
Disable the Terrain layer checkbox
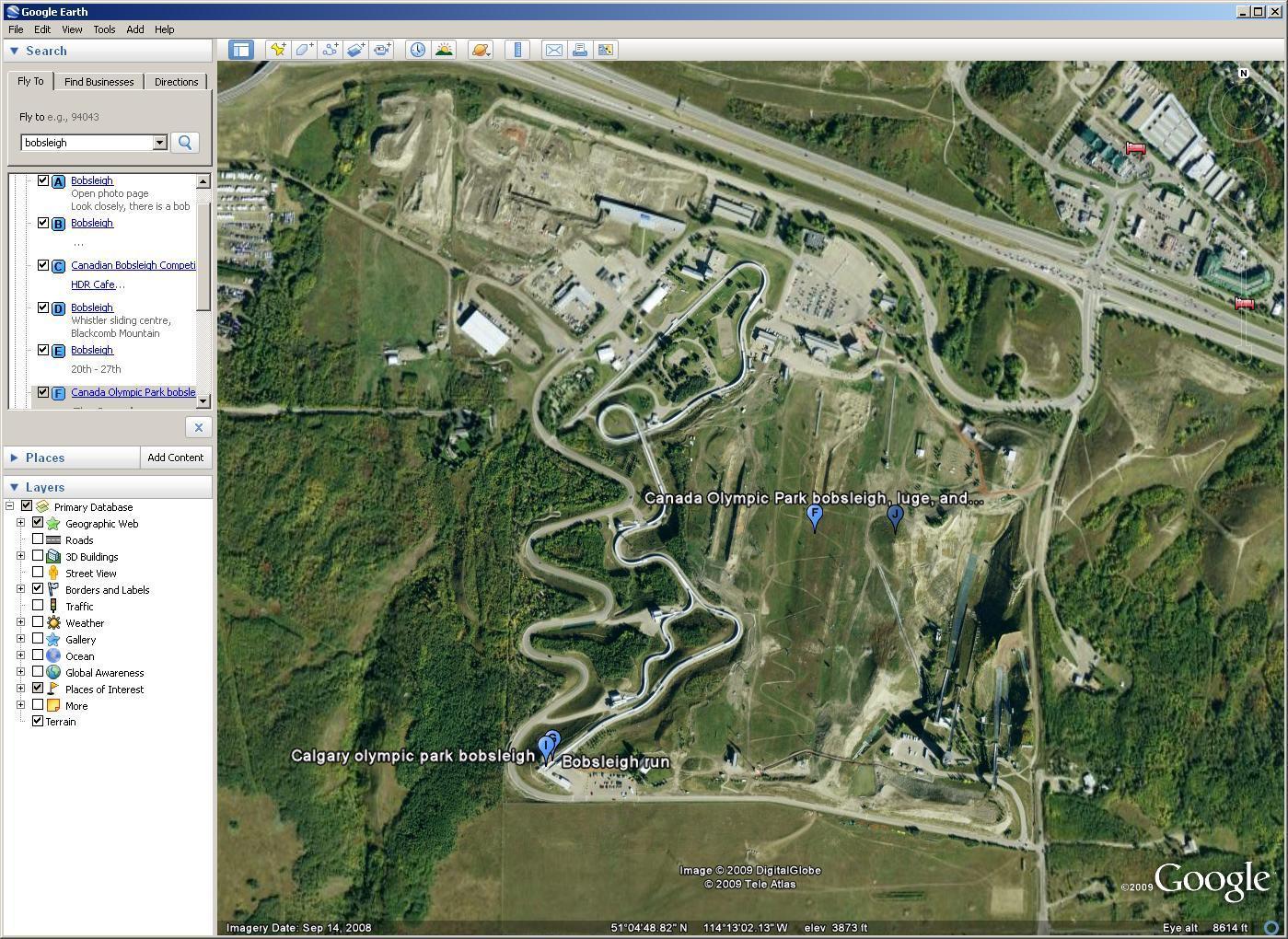(x=38, y=721)
